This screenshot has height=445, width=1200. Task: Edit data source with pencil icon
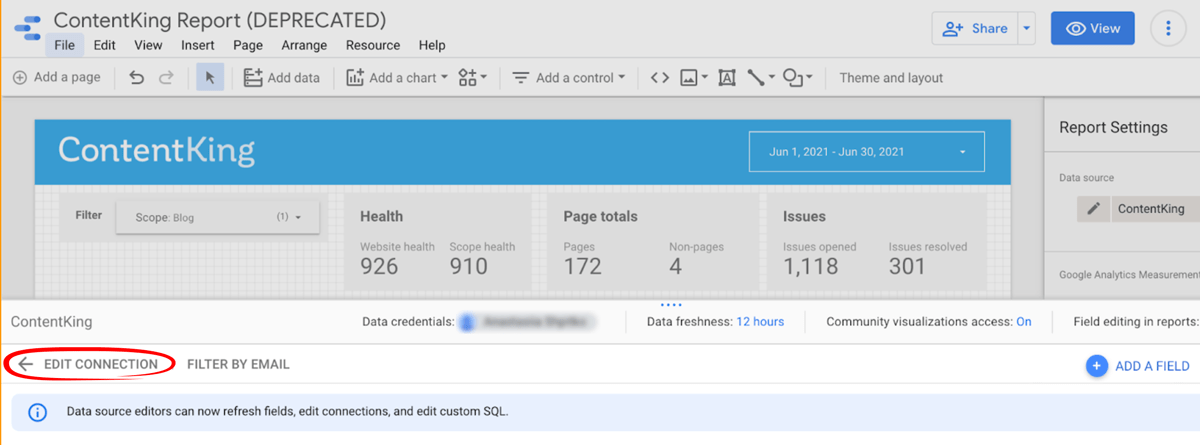[x=1094, y=209]
